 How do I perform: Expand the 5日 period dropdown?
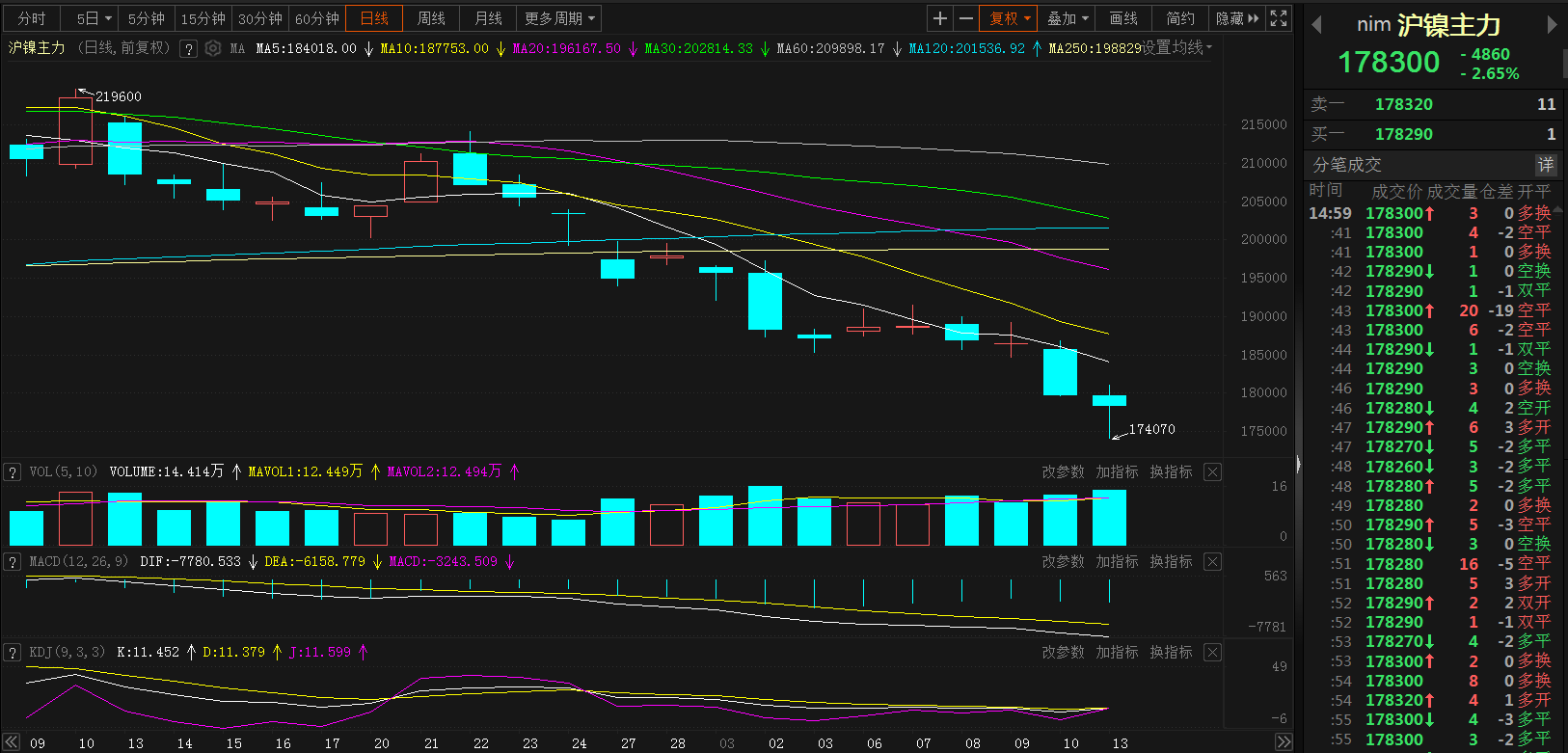pos(95,18)
